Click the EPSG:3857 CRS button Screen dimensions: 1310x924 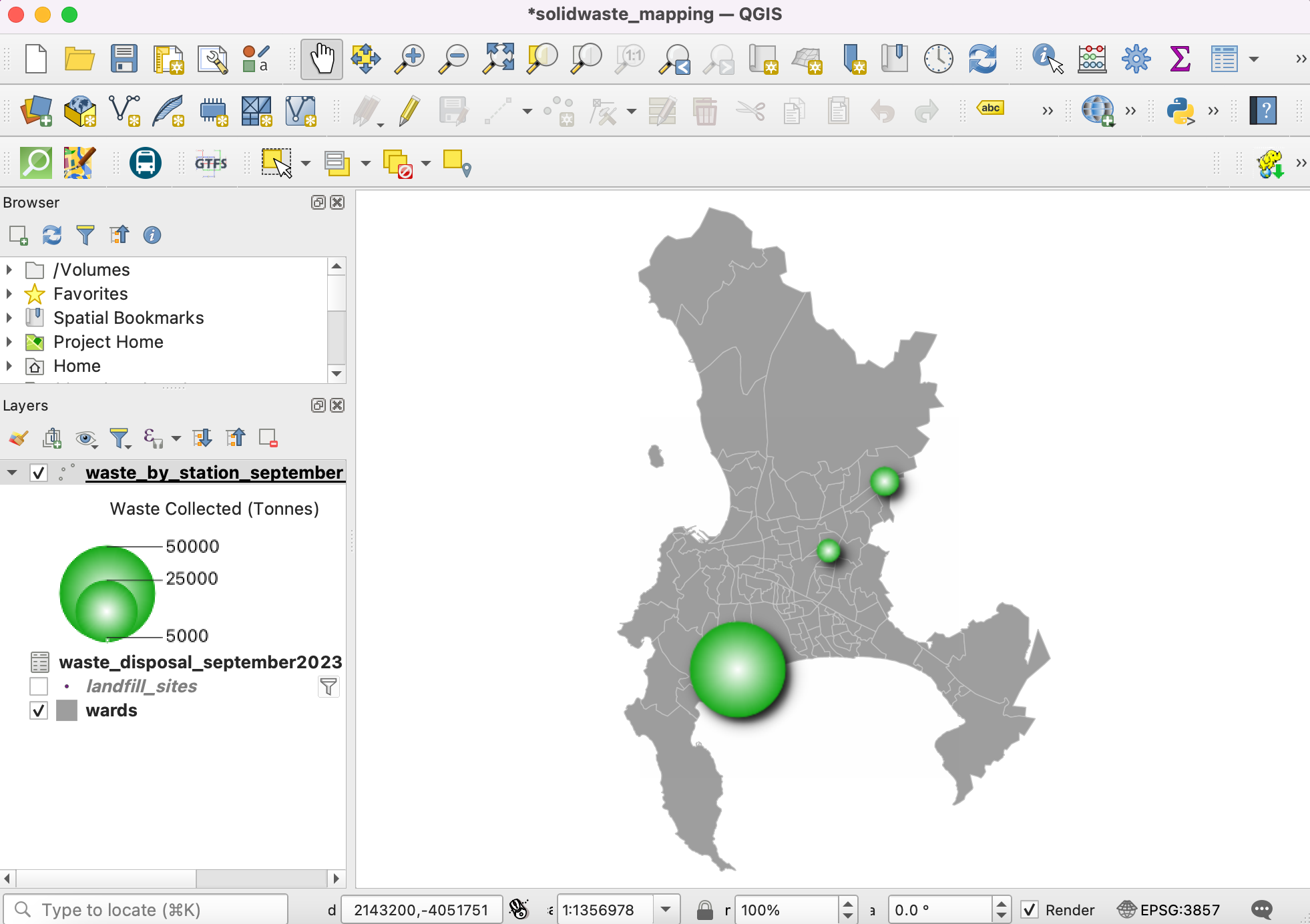1169,909
